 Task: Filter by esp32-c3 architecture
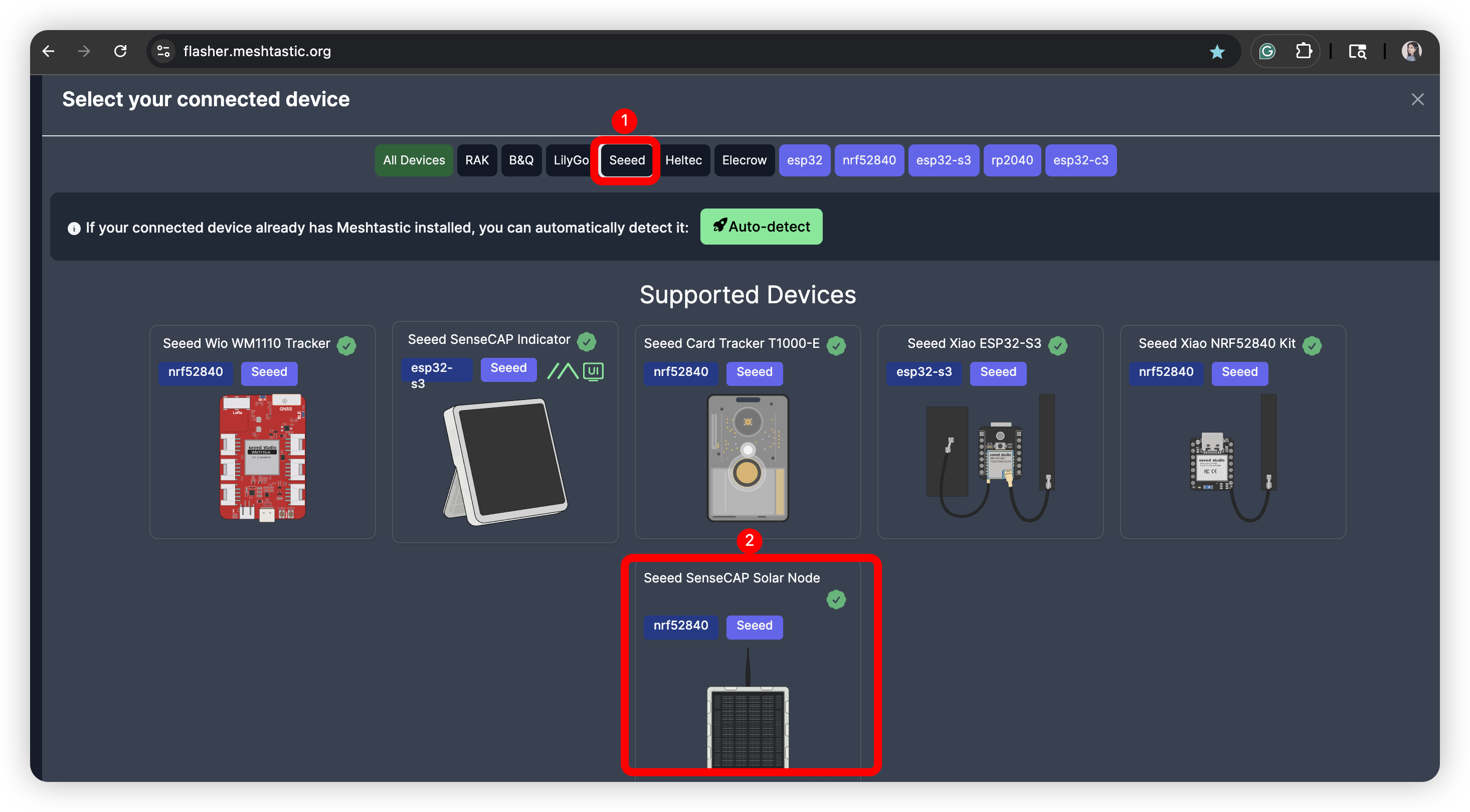[1080, 160]
